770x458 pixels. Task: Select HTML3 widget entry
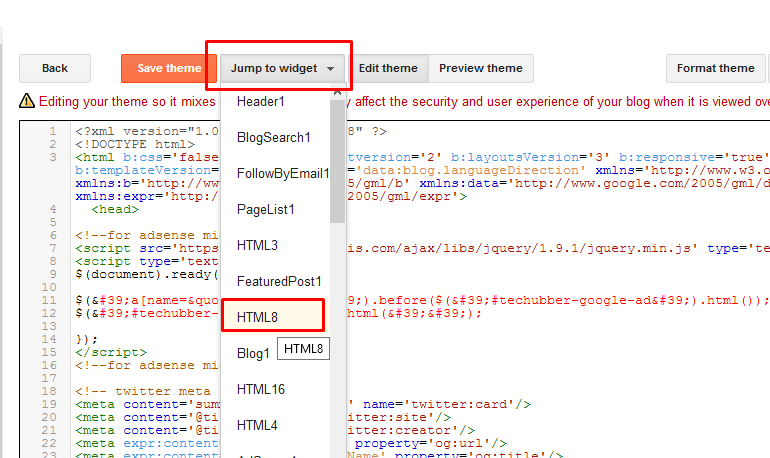tap(275, 245)
